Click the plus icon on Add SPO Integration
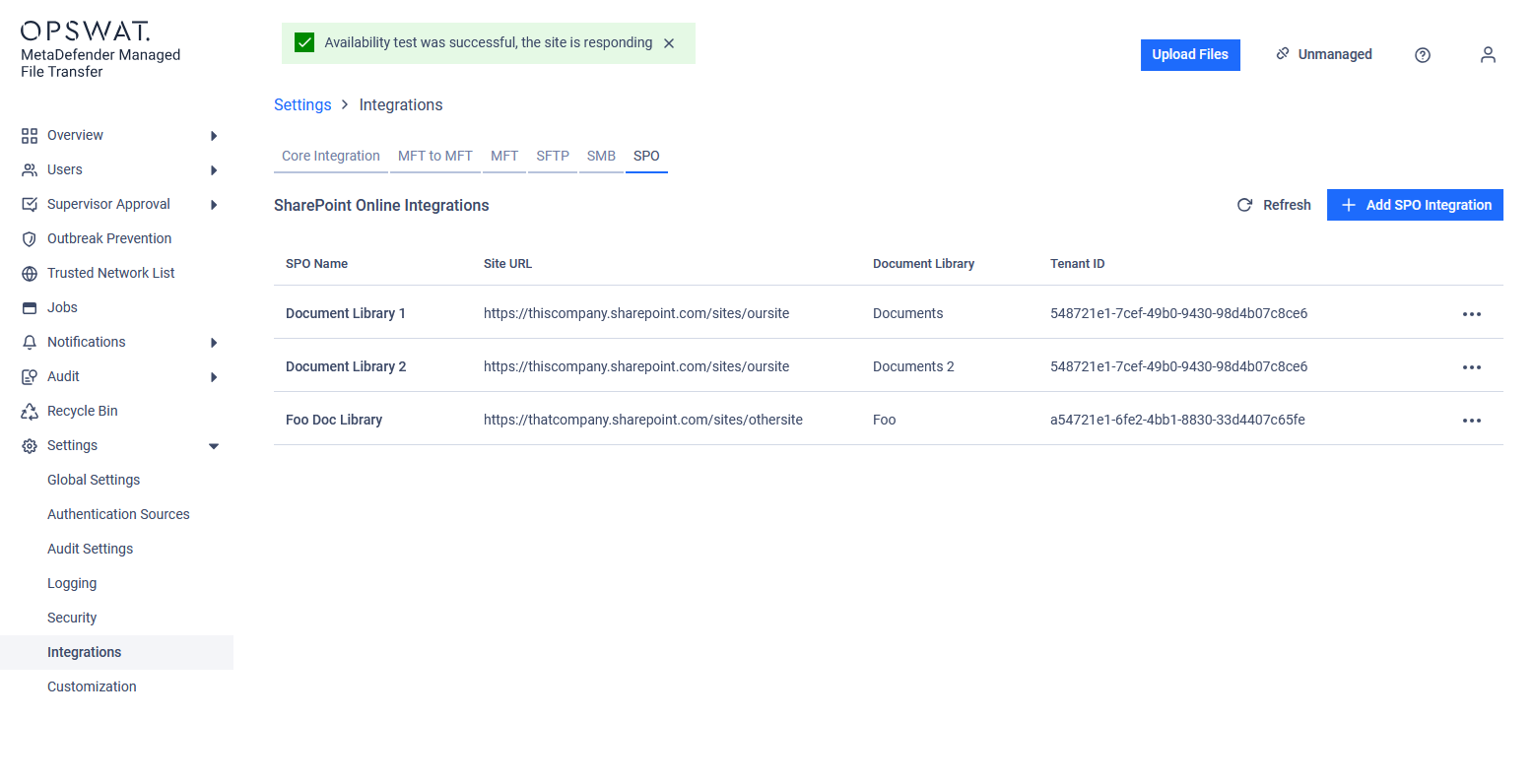The height and width of the screenshot is (784, 1531). (1349, 205)
